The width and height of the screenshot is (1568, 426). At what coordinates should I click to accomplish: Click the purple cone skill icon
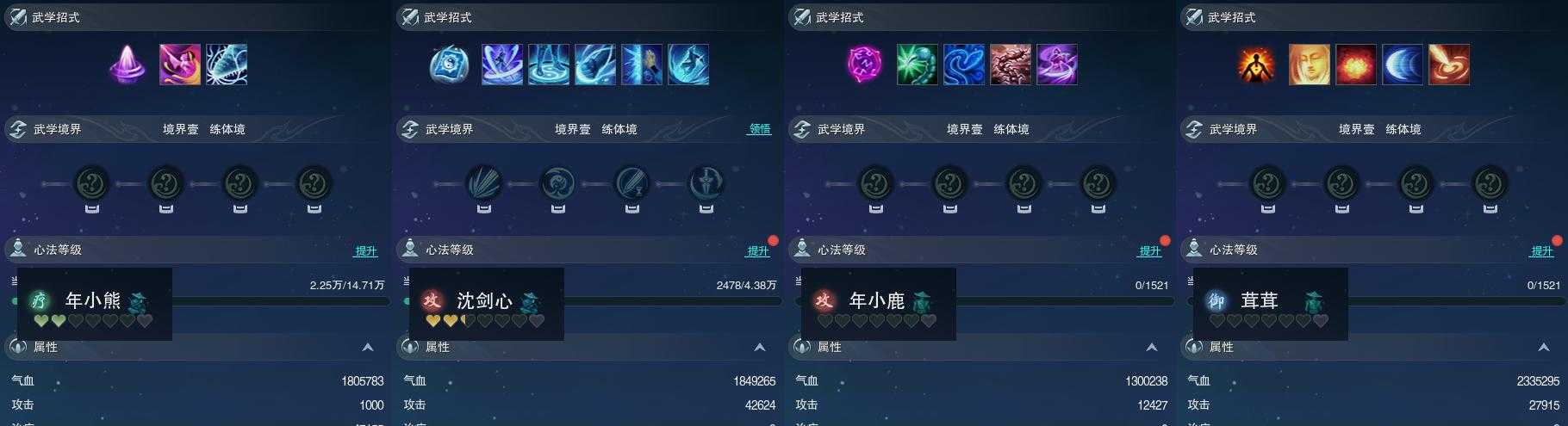click(x=131, y=65)
